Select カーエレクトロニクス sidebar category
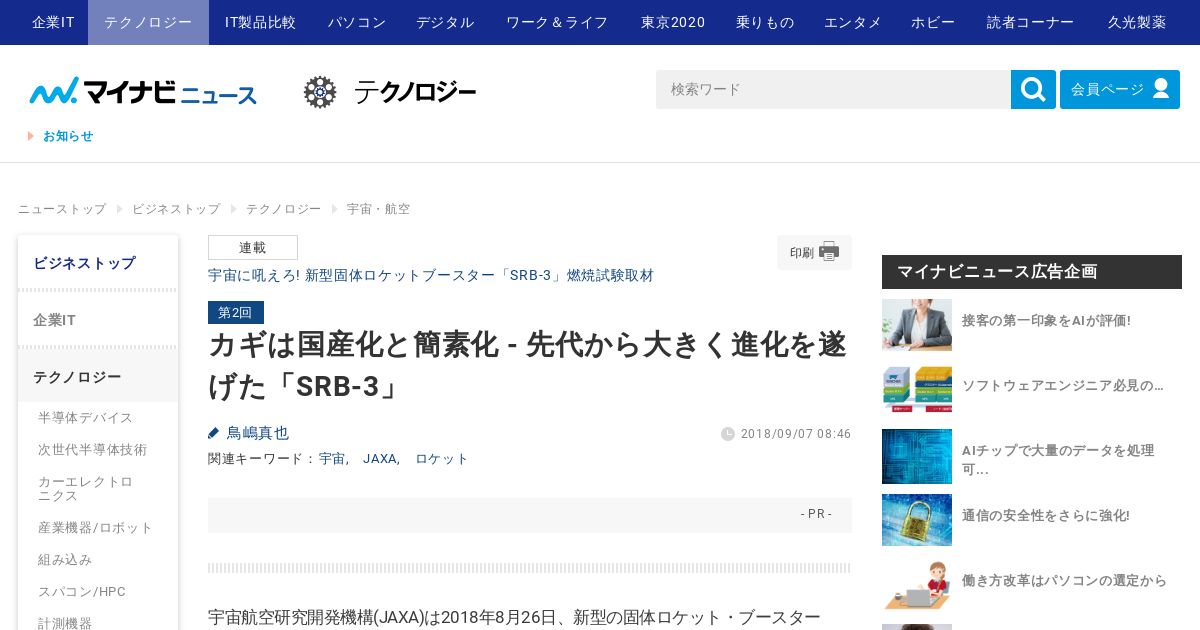The width and height of the screenshot is (1200, 630). [x=86, y=488]
